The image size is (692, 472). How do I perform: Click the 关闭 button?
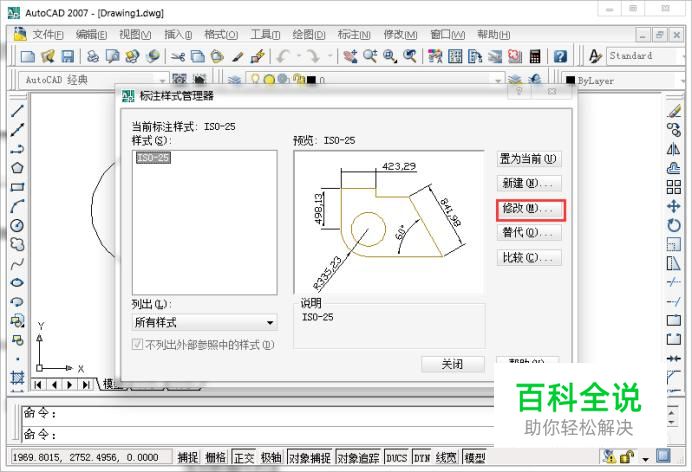(452, 364)
